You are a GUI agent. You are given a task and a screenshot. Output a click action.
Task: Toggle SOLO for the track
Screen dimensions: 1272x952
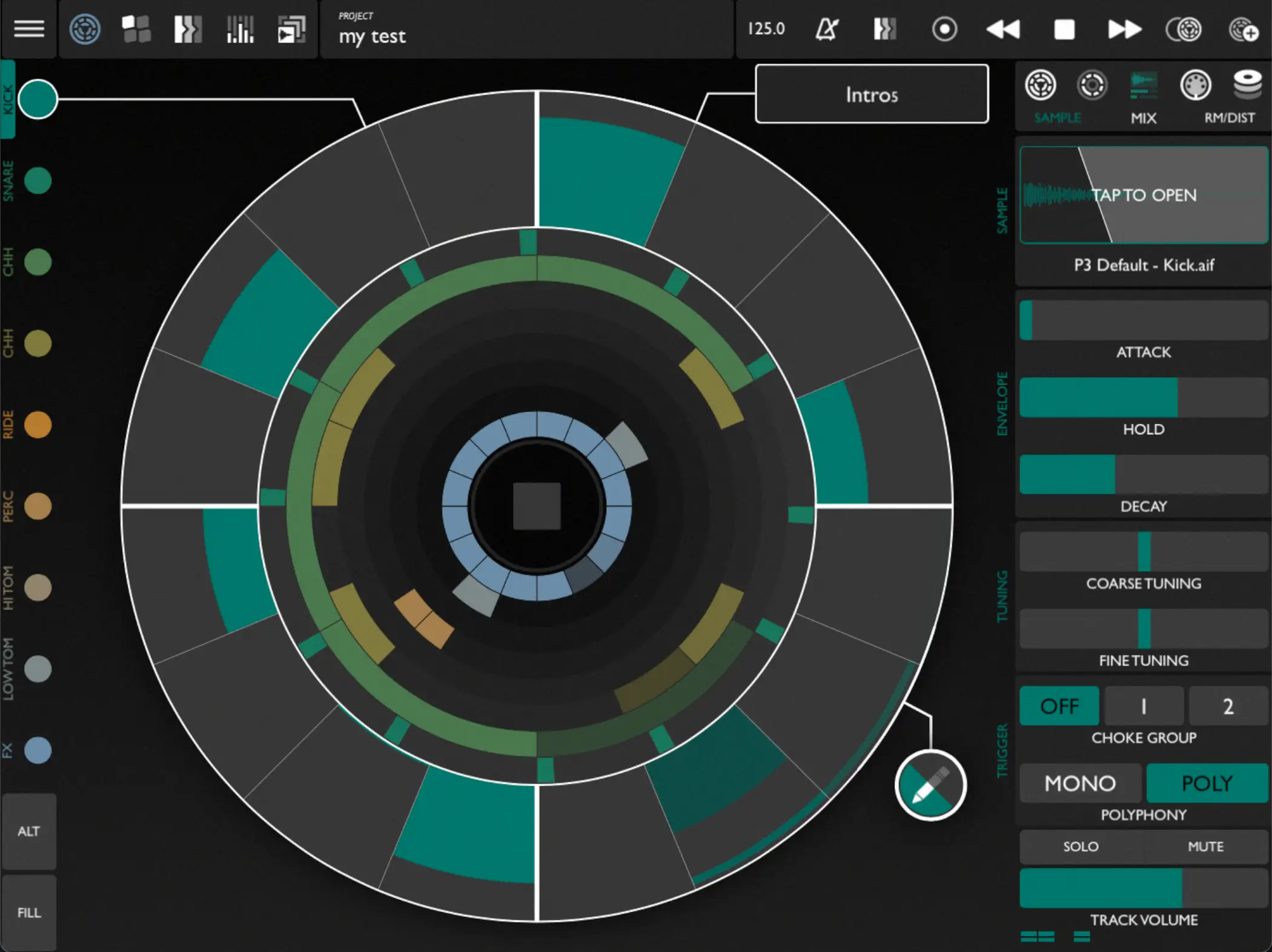point(1081,847)
